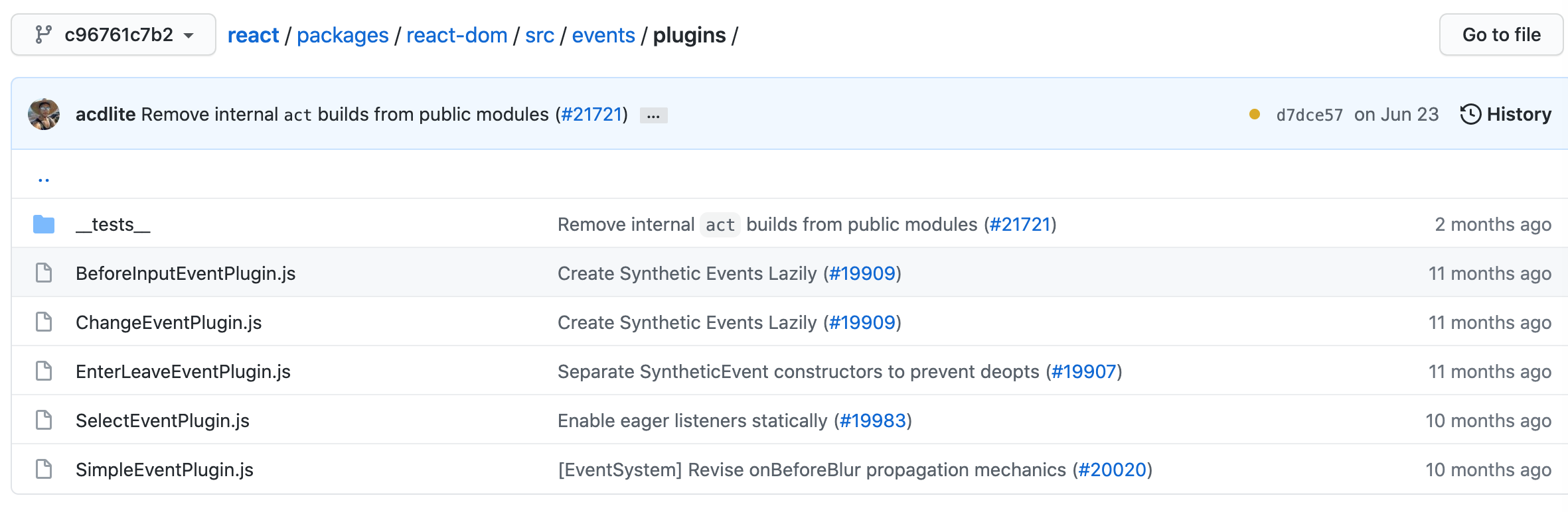Screen dimensions: 1568x512
Task: Open acdlite's avatar image
Action: point(44,114)
